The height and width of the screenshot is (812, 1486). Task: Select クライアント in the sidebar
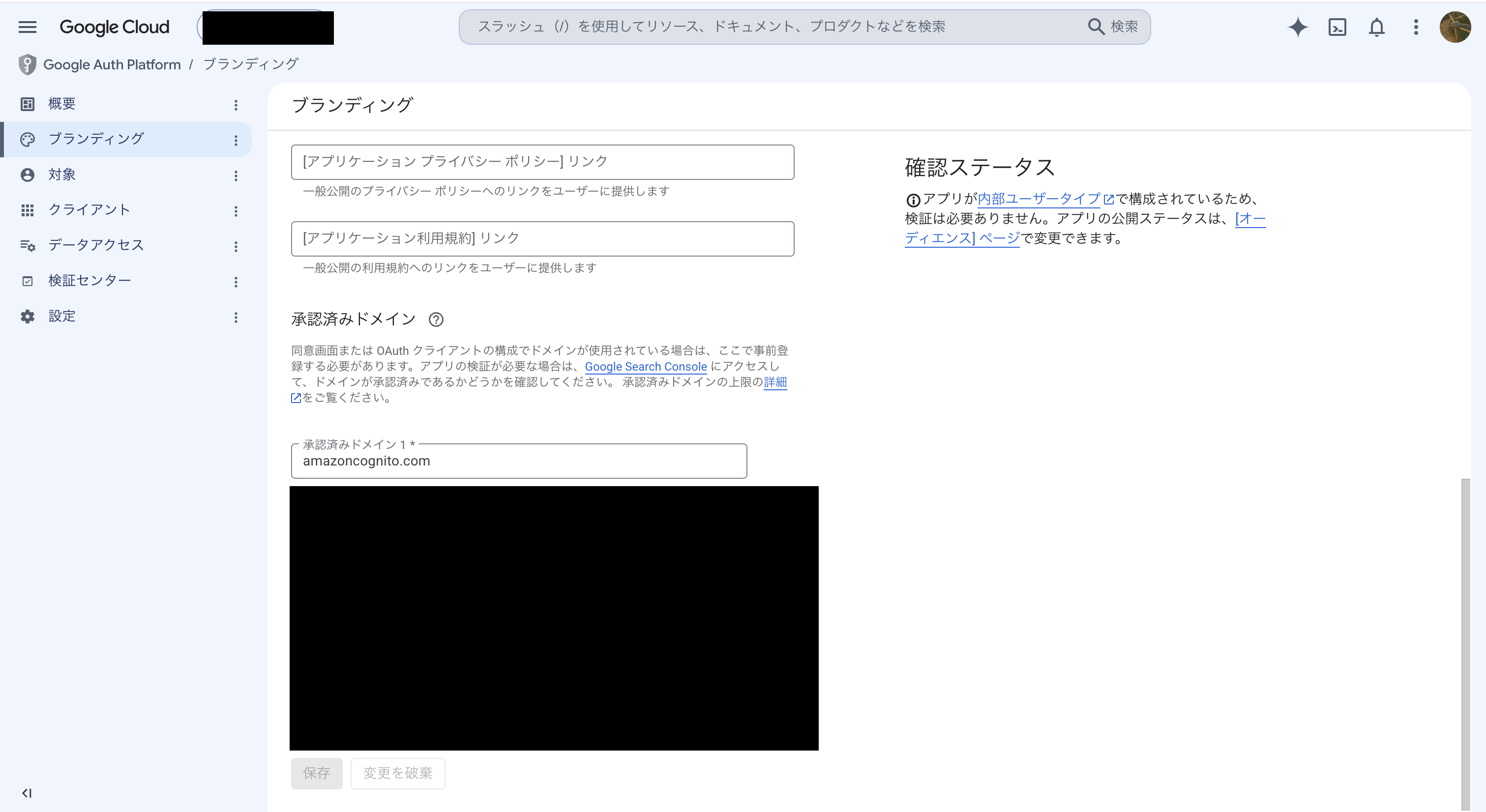point(126,210)
